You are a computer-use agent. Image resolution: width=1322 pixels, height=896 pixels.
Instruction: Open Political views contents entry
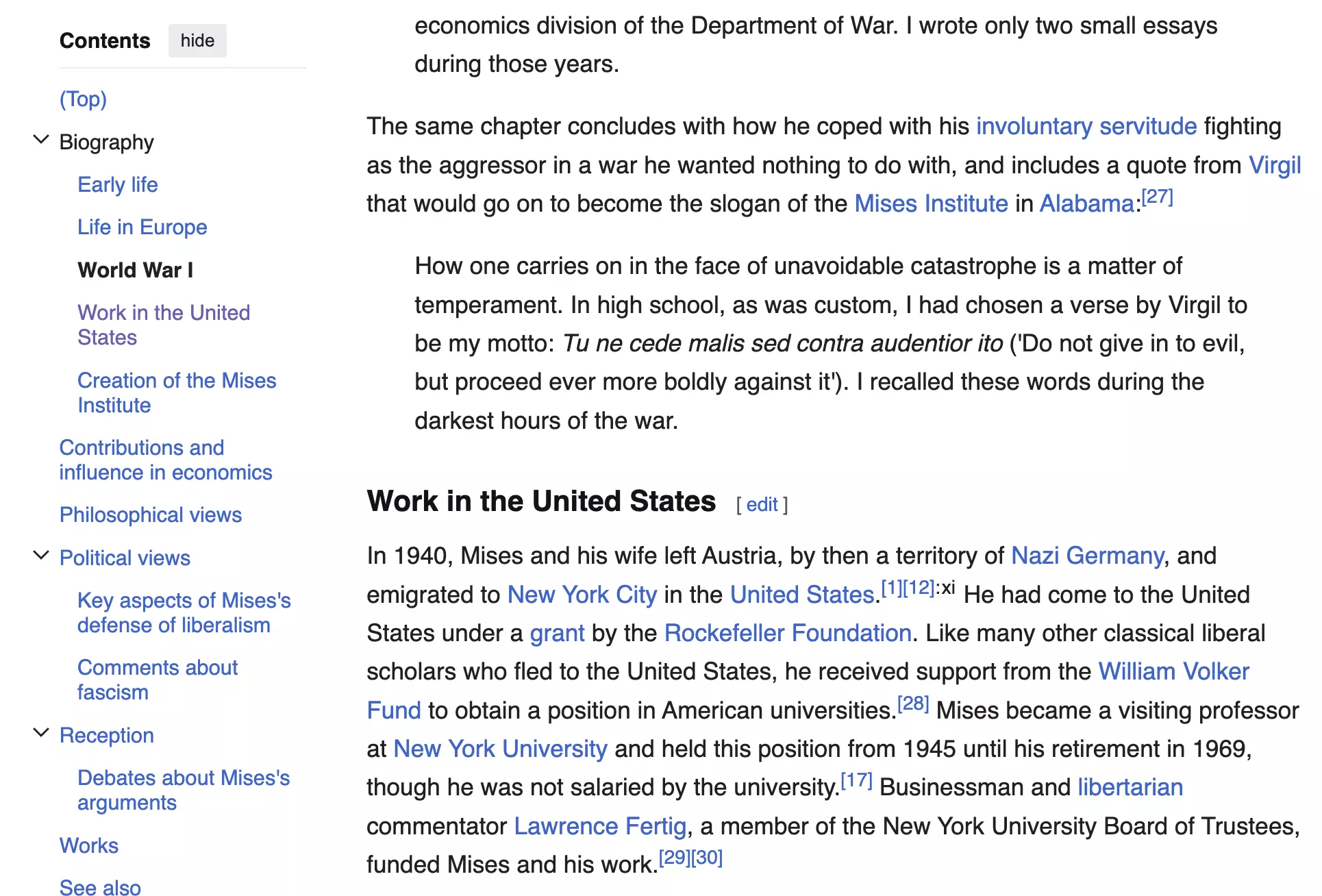pyautogui.click(x=125, y=558)
